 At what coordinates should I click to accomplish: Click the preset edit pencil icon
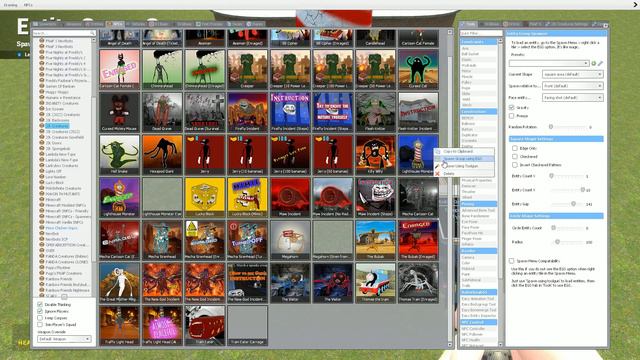point(600,63)
